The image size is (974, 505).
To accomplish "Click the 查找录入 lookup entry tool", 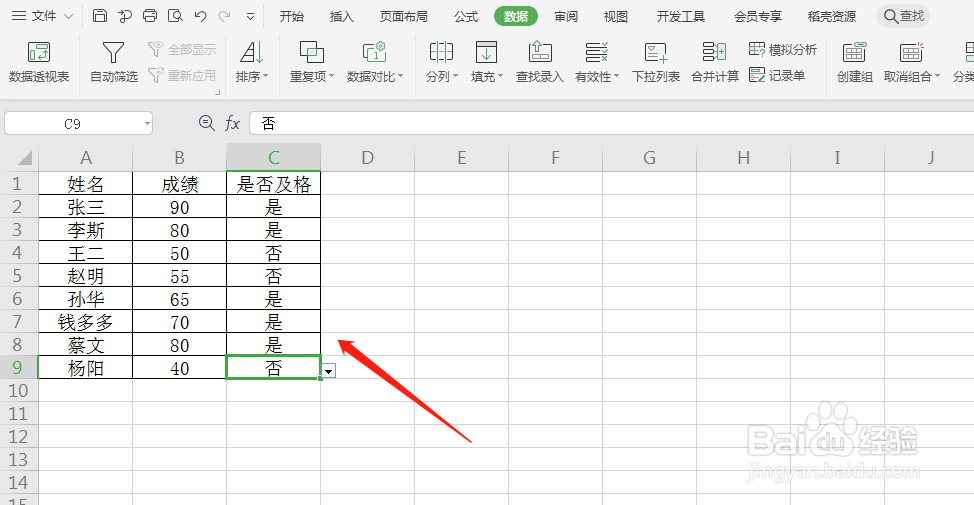I will (x=540, y=61).
